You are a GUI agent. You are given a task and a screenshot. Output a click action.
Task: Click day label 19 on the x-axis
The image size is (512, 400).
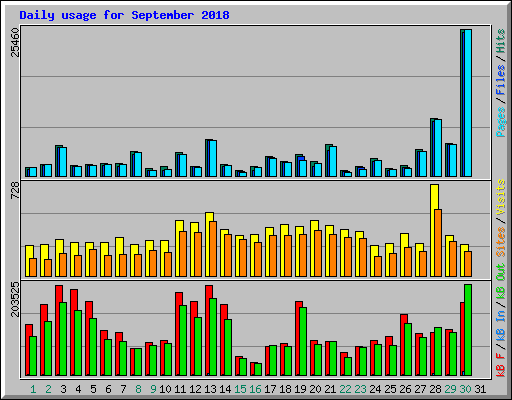tap(300, 389)
